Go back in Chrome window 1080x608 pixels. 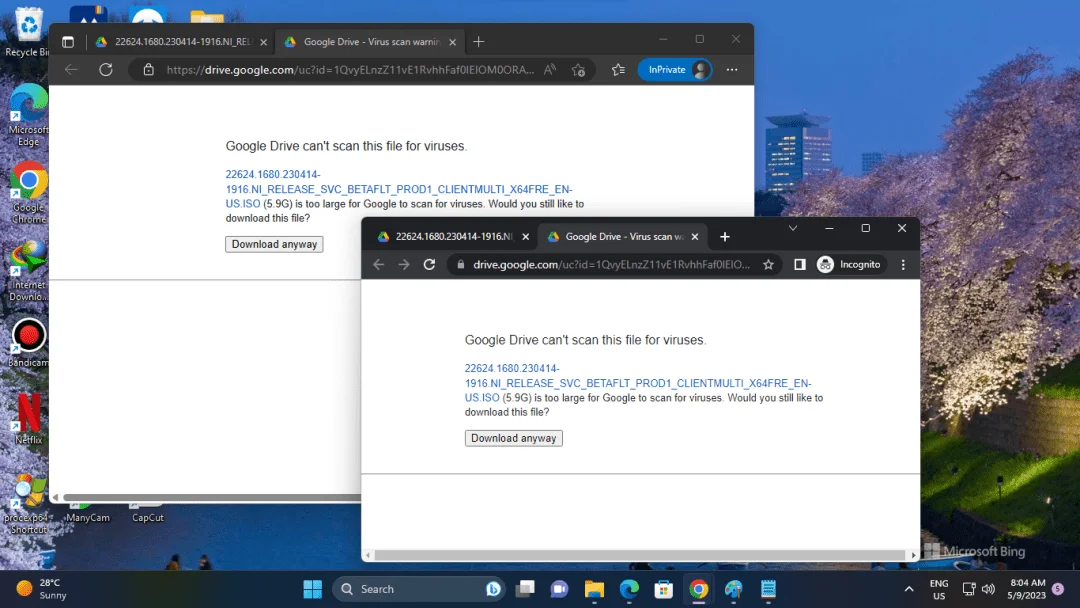379,265
